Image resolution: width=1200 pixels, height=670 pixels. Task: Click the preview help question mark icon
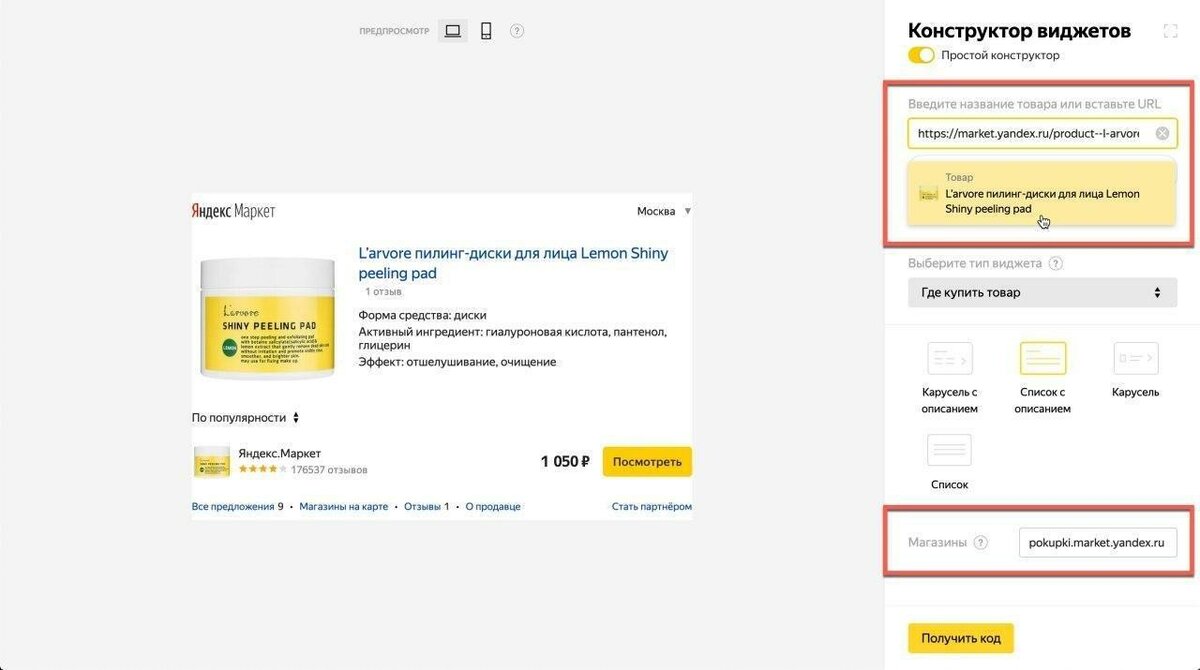(517, 31)
